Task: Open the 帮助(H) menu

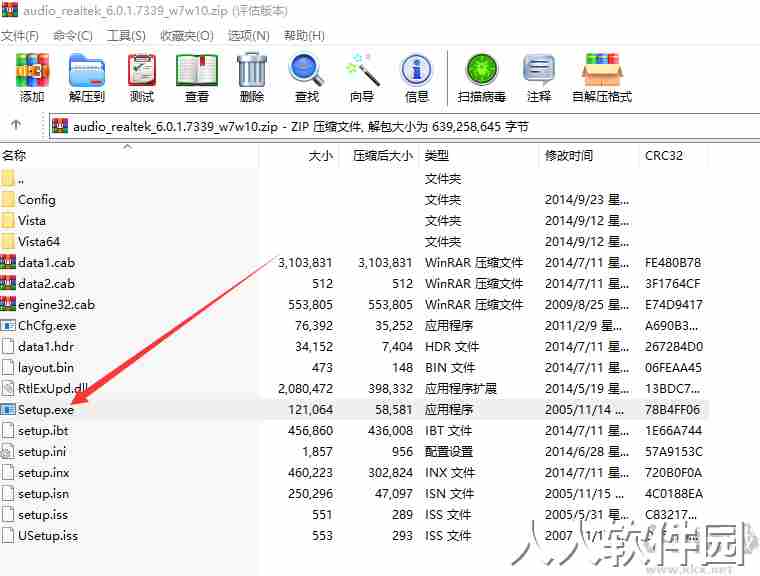Action: (304, 35)
